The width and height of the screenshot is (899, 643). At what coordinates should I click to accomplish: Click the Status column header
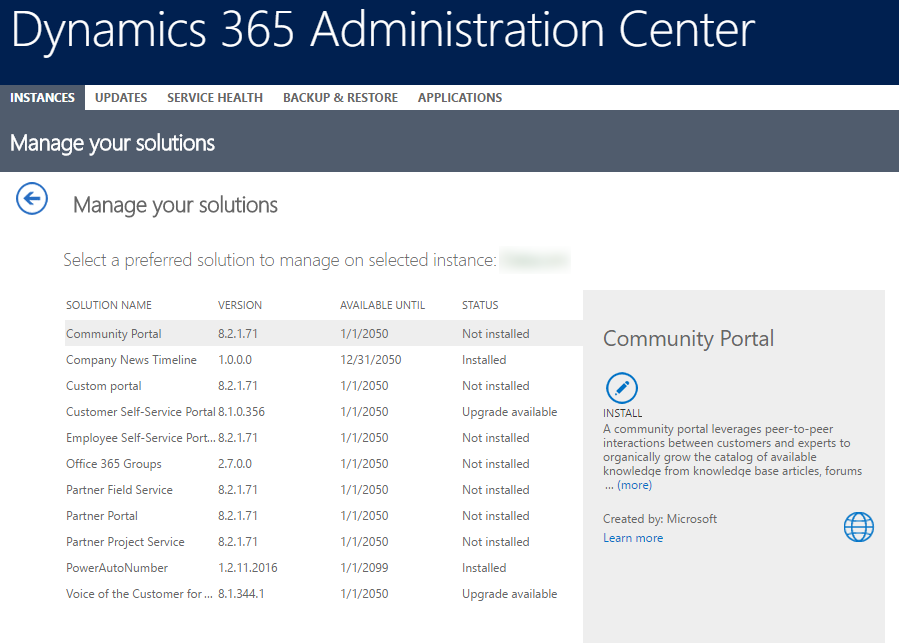coord(480,305)
